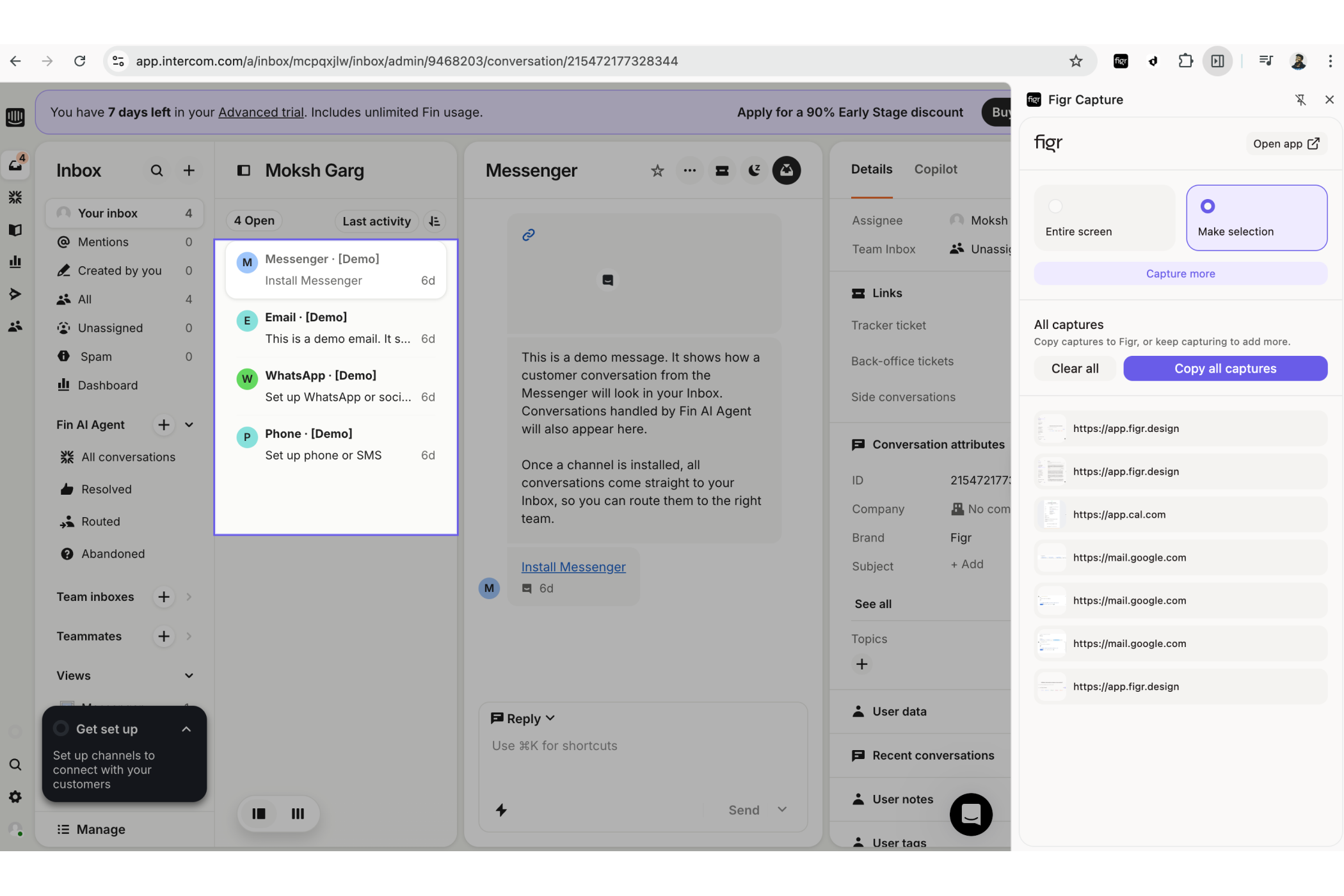This screenshot has width=1344, height=896.
Task: Open the Knowledge book icon in sidebar
Action: (x=15, y=230)
